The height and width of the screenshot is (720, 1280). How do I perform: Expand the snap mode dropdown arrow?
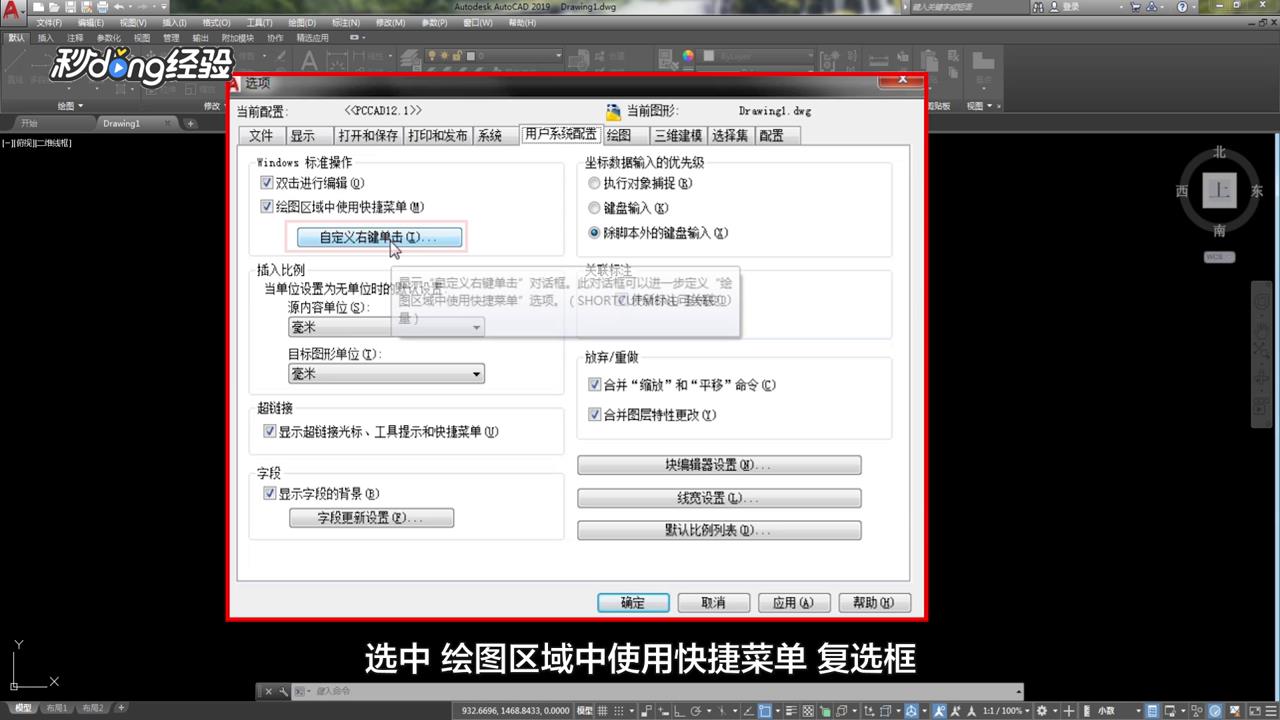pos(632,710)
